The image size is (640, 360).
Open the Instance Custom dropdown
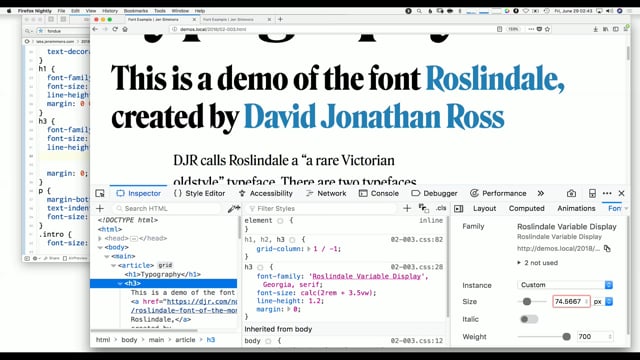coord(565,285)
